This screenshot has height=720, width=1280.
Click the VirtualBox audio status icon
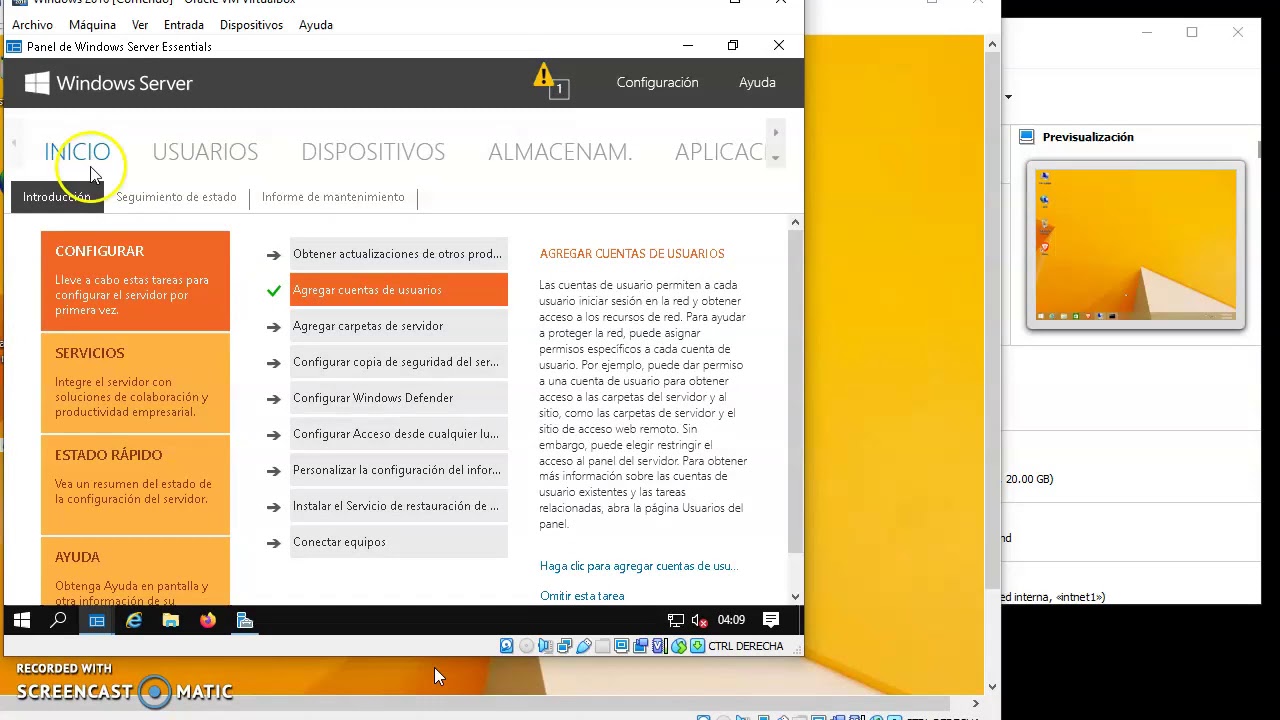(545, 646)
